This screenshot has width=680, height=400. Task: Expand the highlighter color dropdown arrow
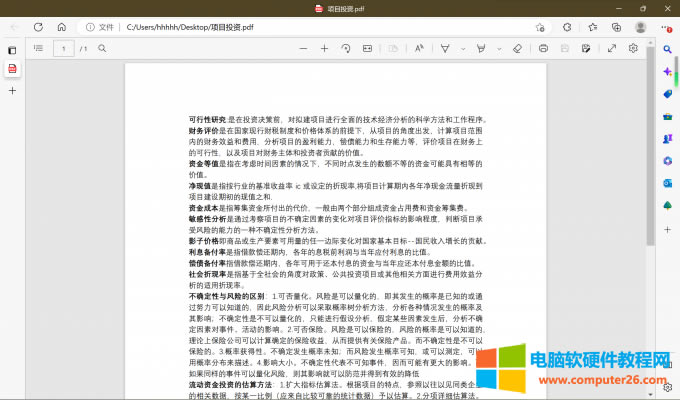[498, 48]
